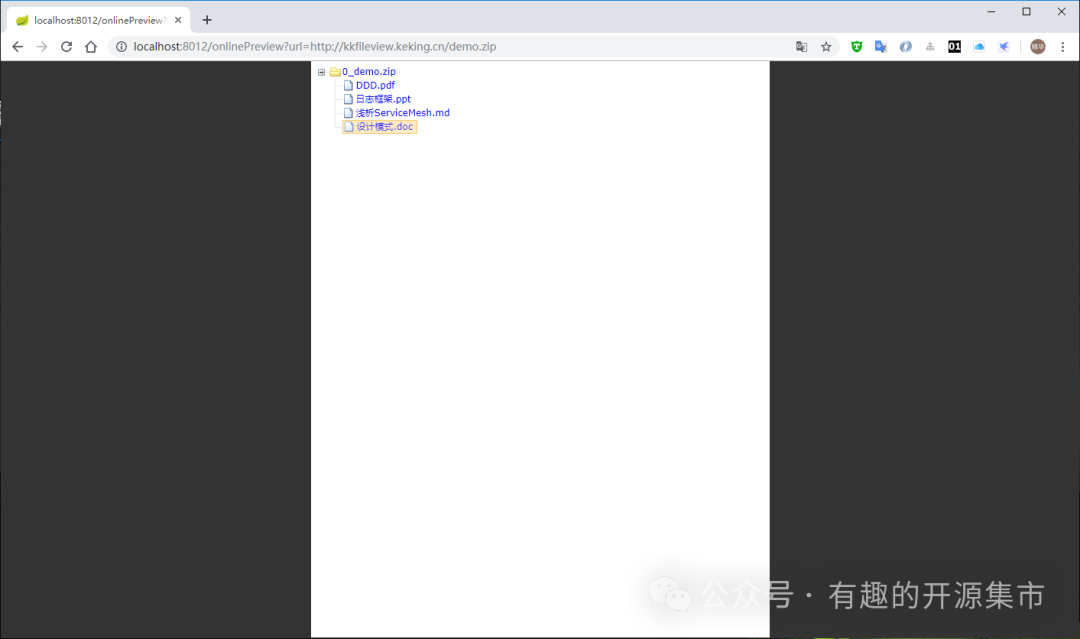
Task: Open the highlighted 设计模式.doc file
Action: point(385,127)
